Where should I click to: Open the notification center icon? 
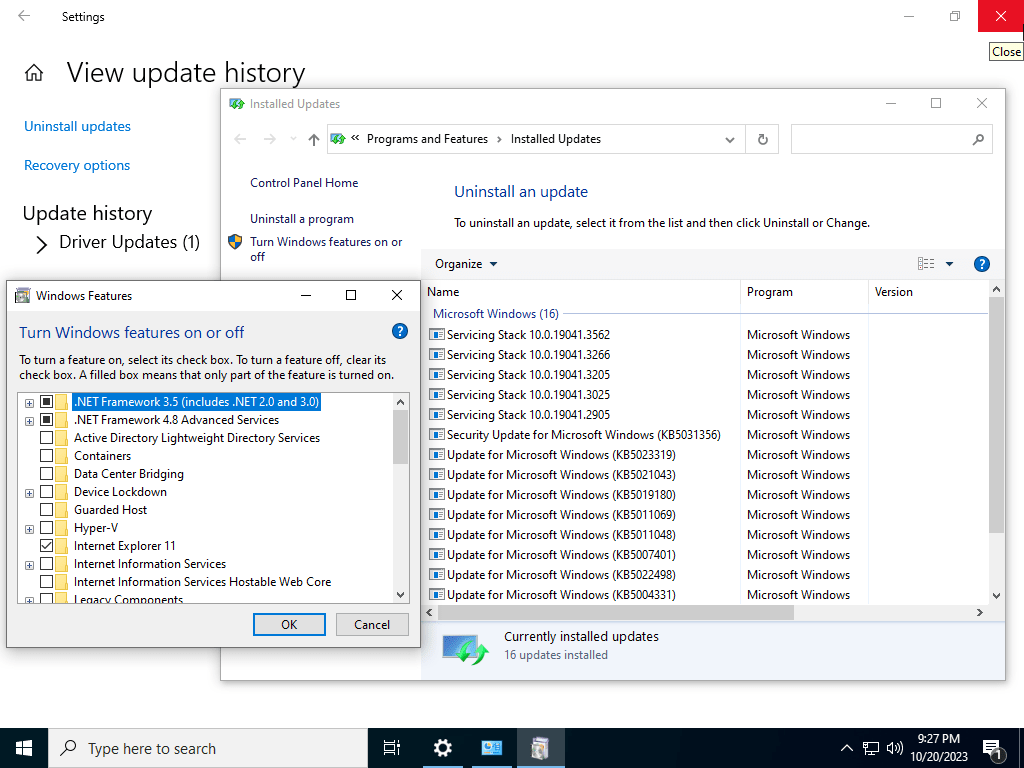pyautogui.click(x=993, y=749)
